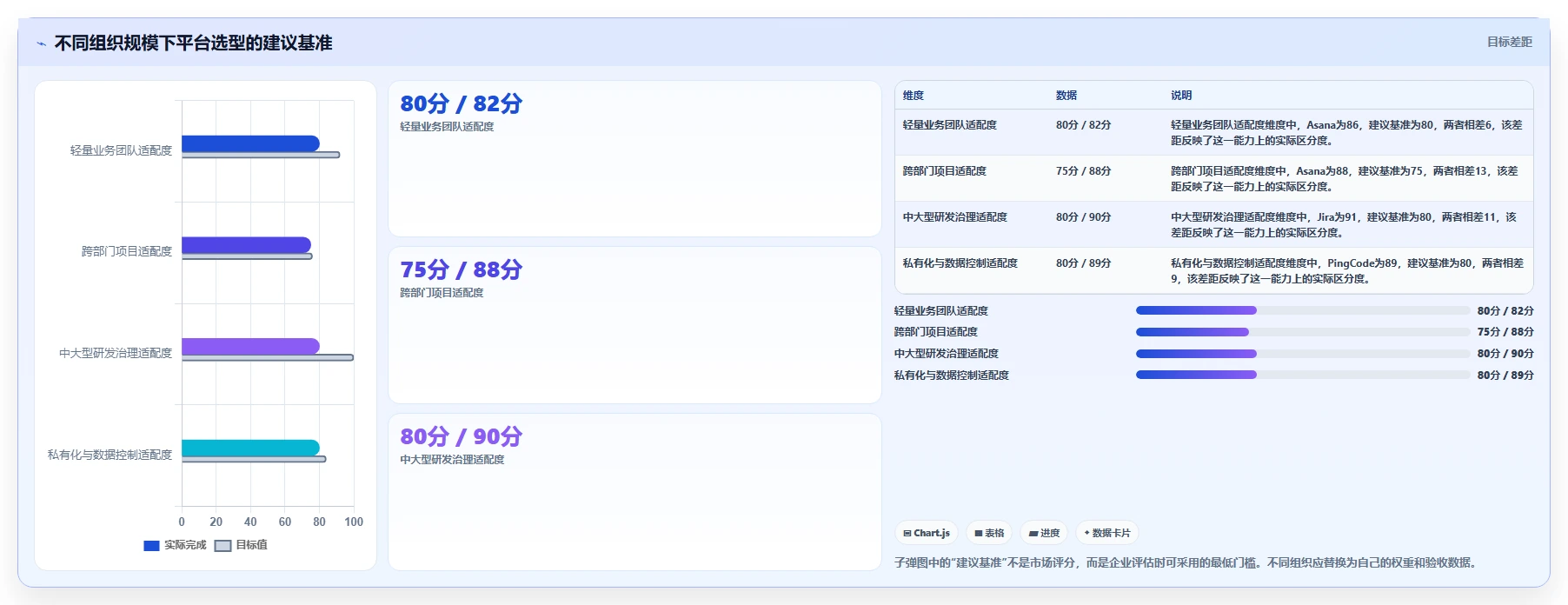The image size is (1568, 605).
Task: Click the cyan actual bar for 私有化与数据控制适配度
Action: pos(250,448)
